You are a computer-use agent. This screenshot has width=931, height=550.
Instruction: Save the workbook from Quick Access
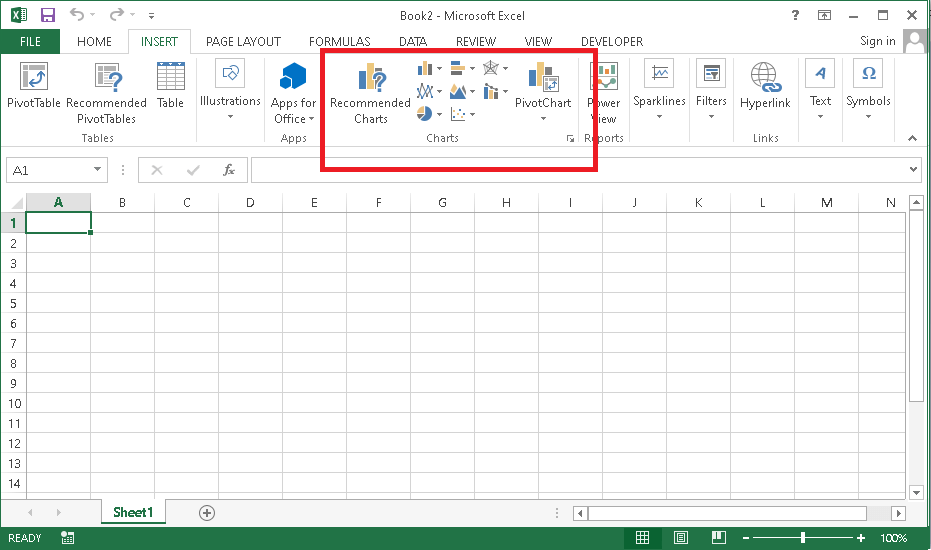[x=48, y=15]
